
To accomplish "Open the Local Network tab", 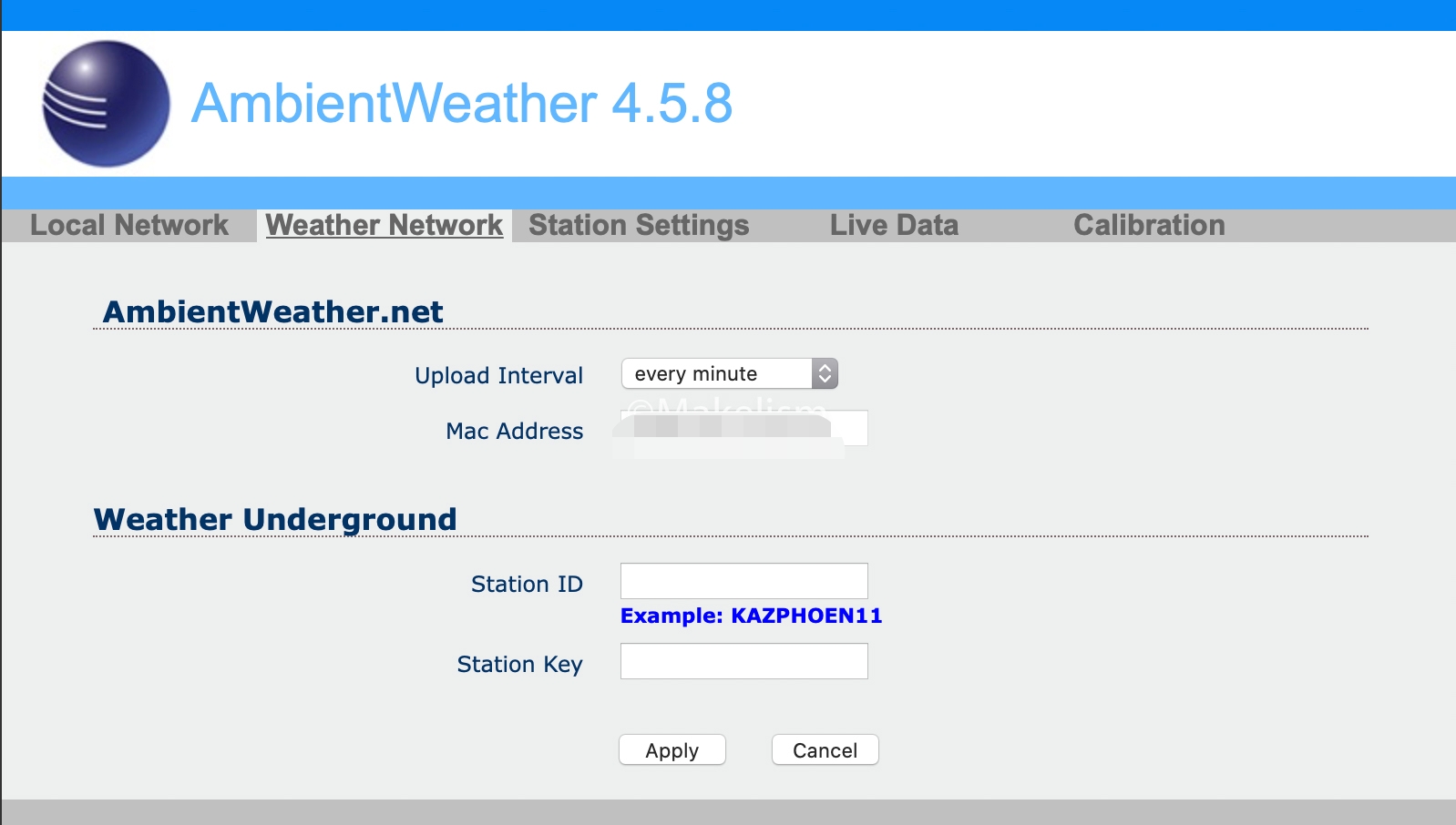I will [129, 225].
